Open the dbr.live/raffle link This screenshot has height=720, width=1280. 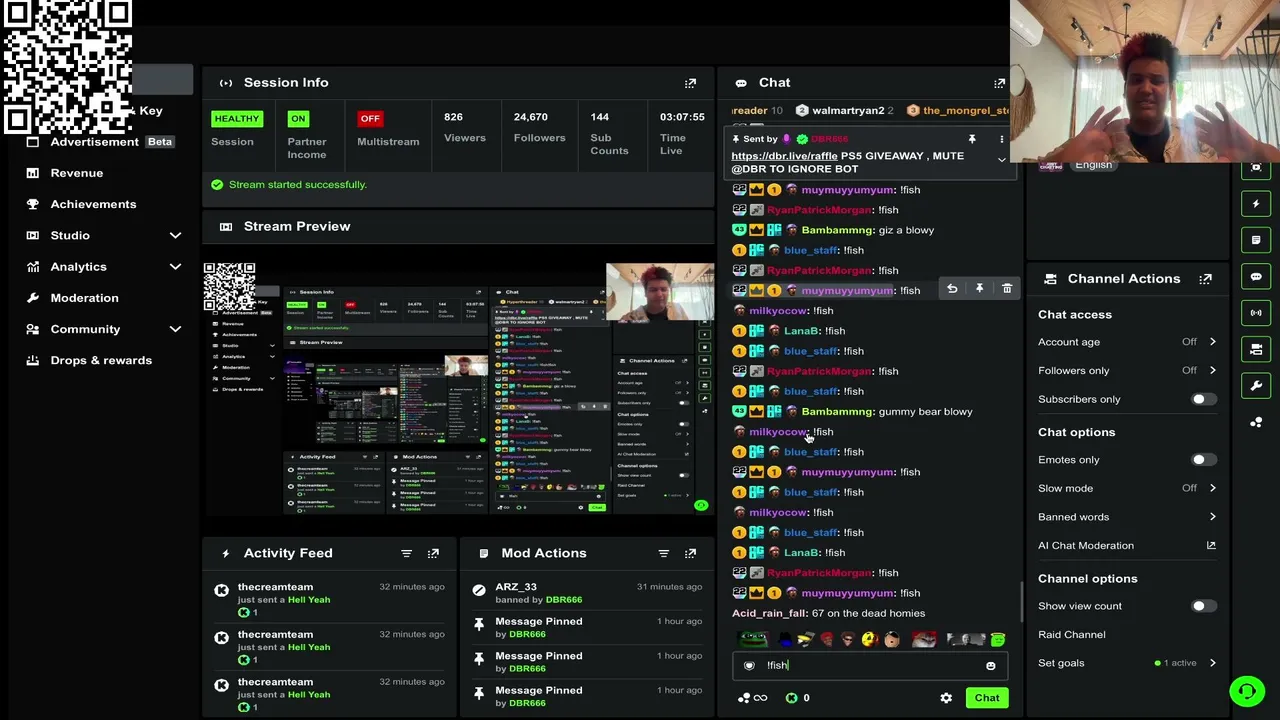click(x=784, y=156)
